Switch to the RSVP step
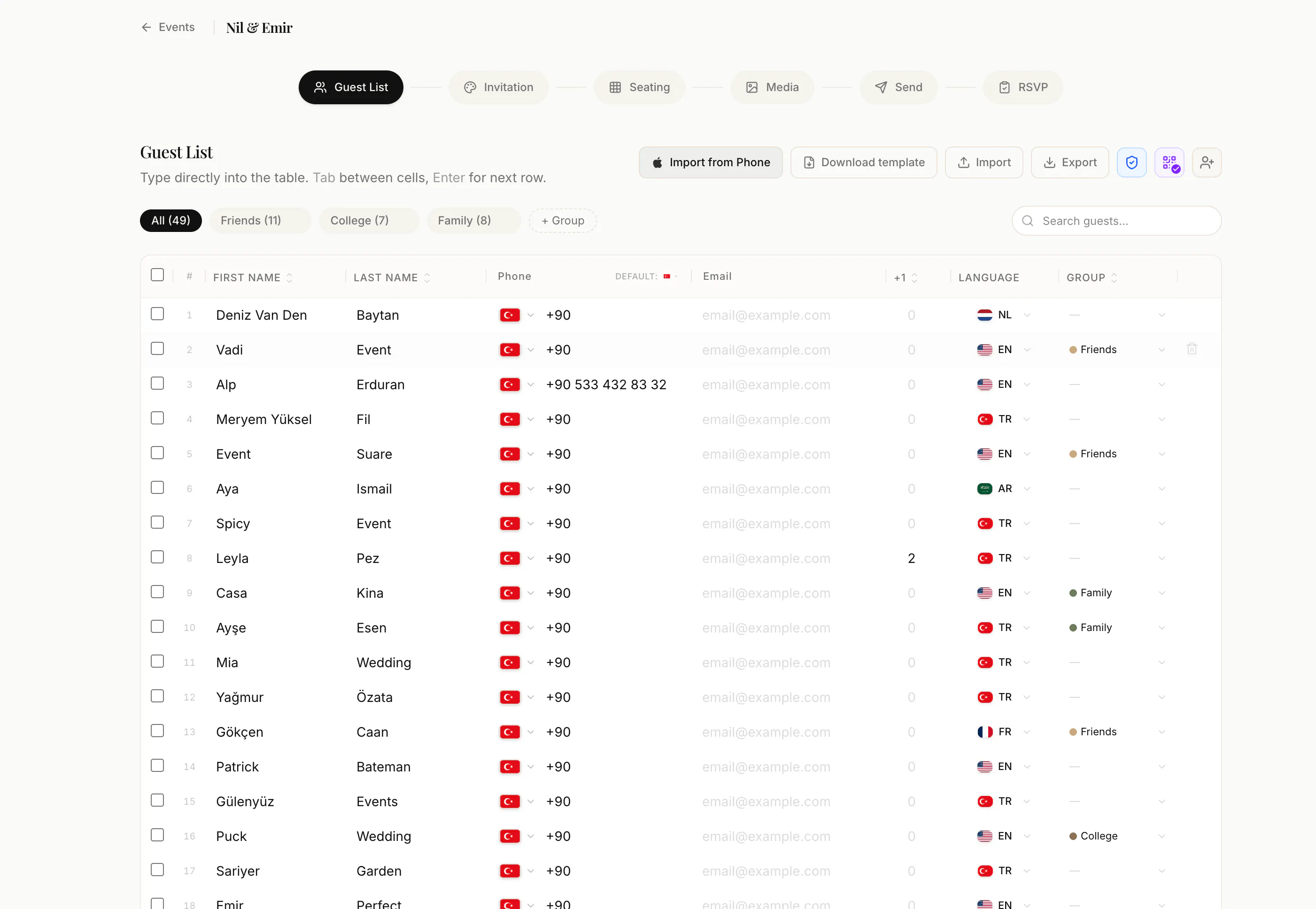Viewport: 1316px width, 909px height. 1023,87
